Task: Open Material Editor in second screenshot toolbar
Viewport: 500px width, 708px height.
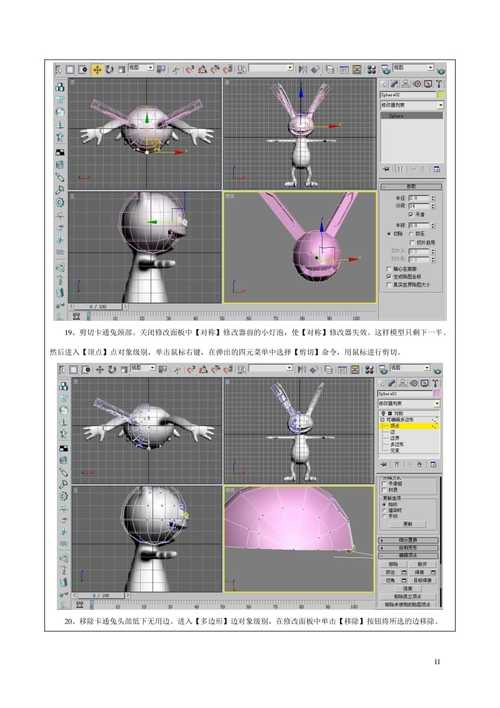Action: click(x=369, y=370)
